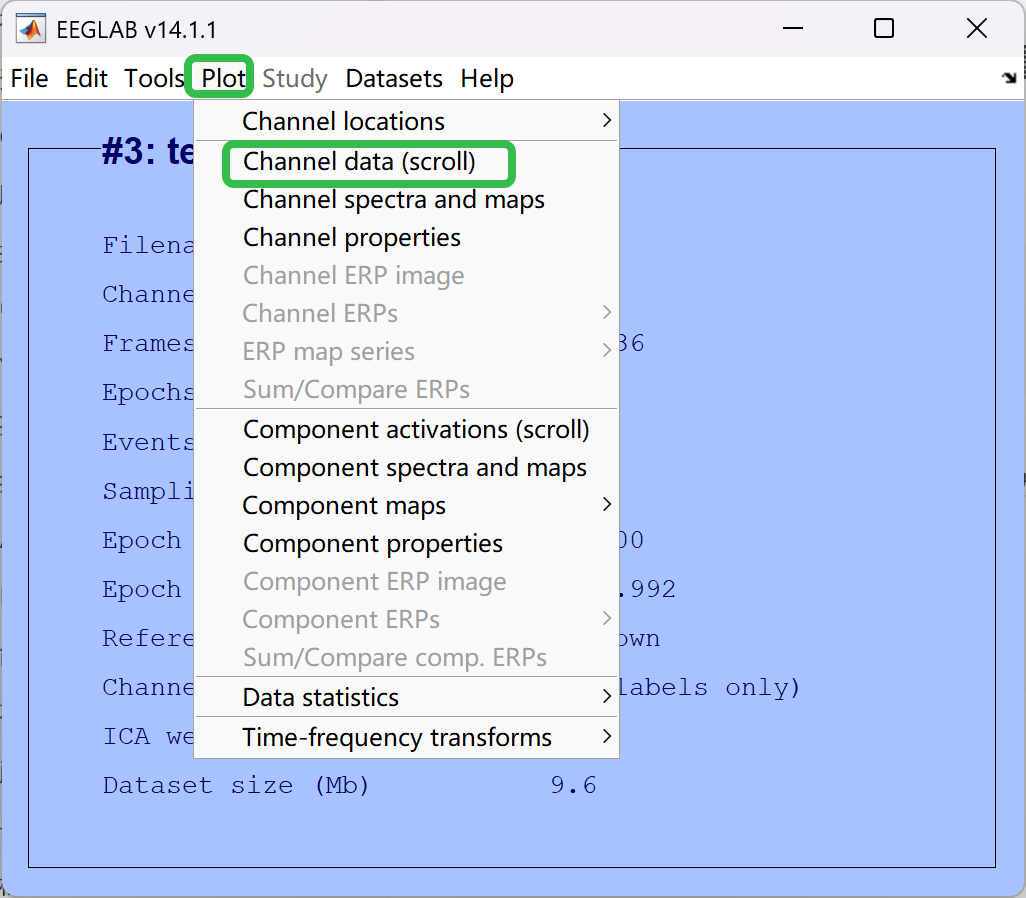Viewport: 1026px width, 898px height.
Task: Open the Tools menu
Action: pyautogui.click(x=154, y=79)
